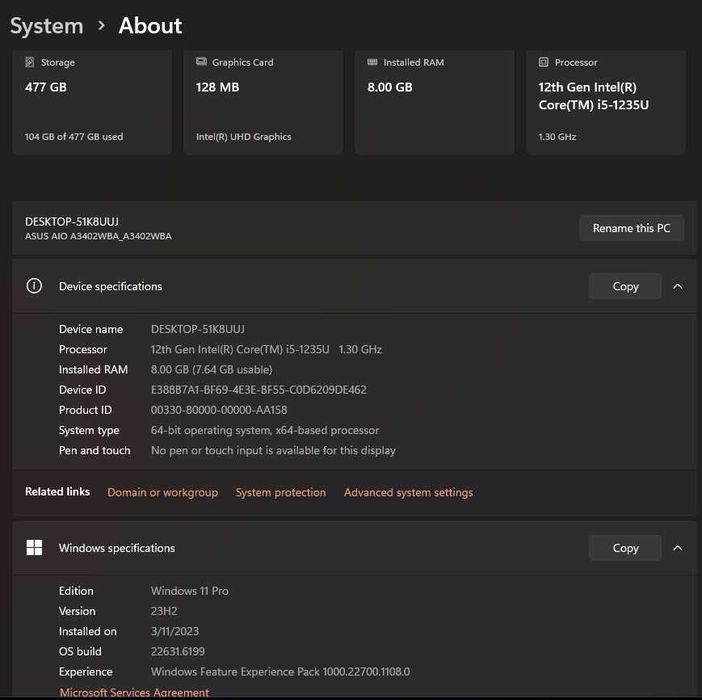The image size is (702, 700).
Task: Click the About page heading
Action: 150,26
